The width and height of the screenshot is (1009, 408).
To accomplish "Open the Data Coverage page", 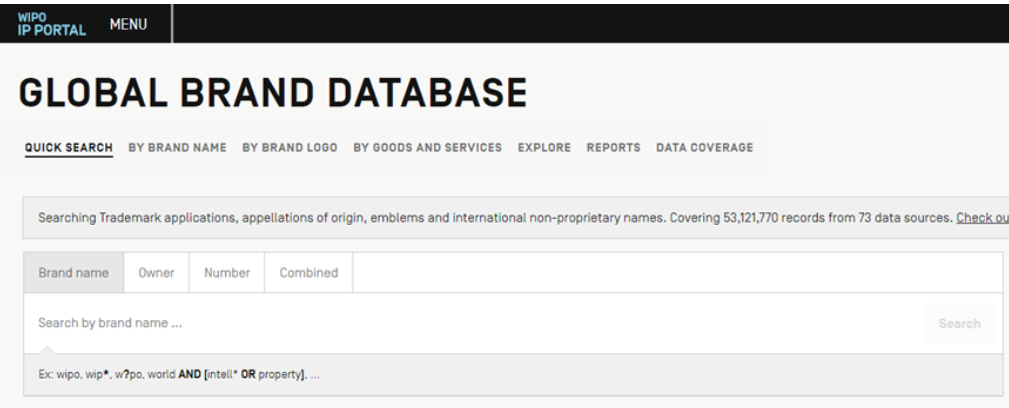I will pyautogui.click(x=704, y=148).
